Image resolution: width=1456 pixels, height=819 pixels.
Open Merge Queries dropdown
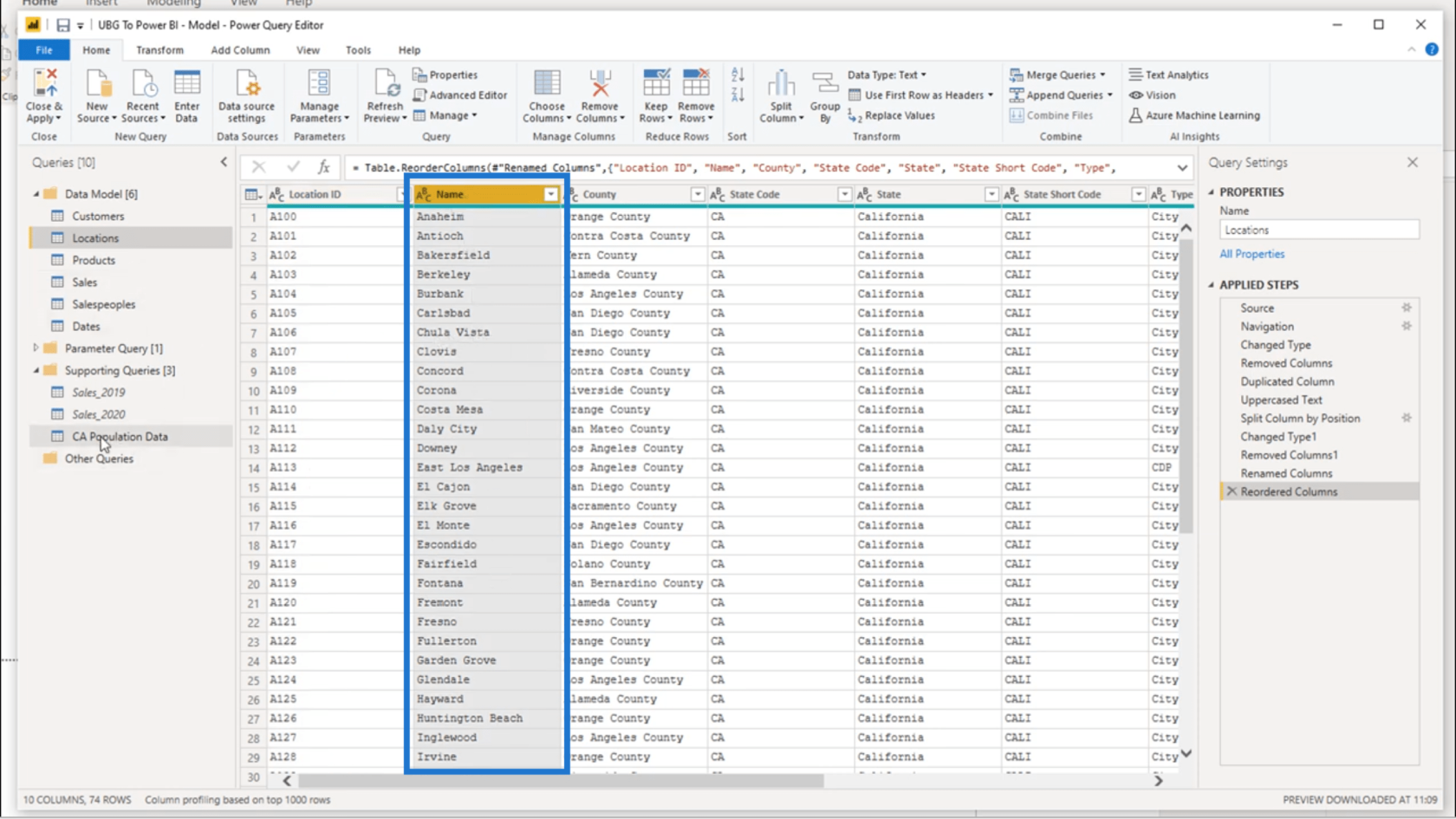[1057, 75]
